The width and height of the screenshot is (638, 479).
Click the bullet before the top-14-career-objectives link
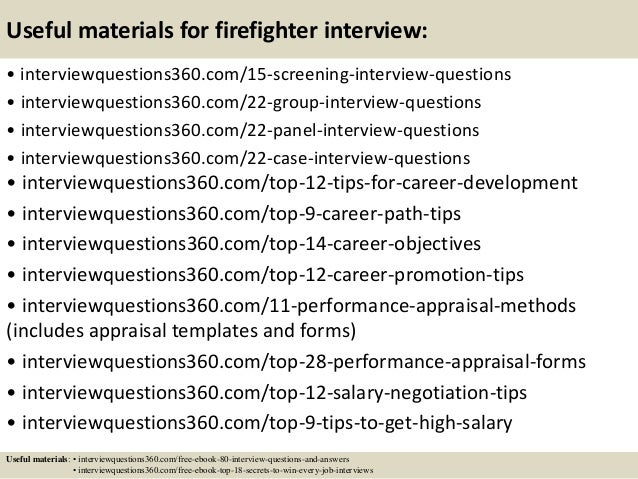pos(11,245)
